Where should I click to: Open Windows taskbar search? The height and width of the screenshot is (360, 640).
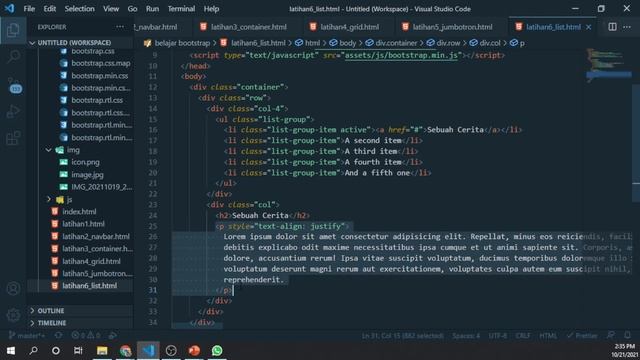click(33, 351)
